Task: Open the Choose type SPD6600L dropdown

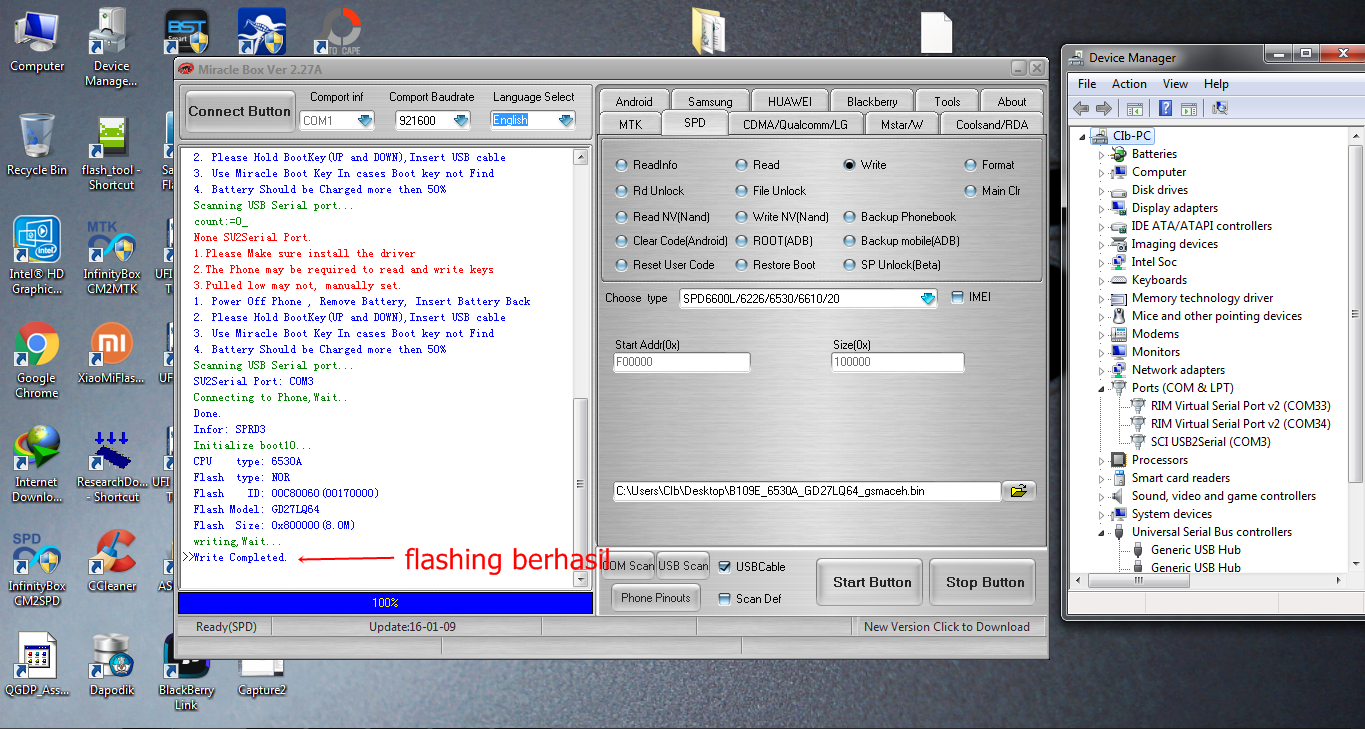Action: (x=928, y=298)
